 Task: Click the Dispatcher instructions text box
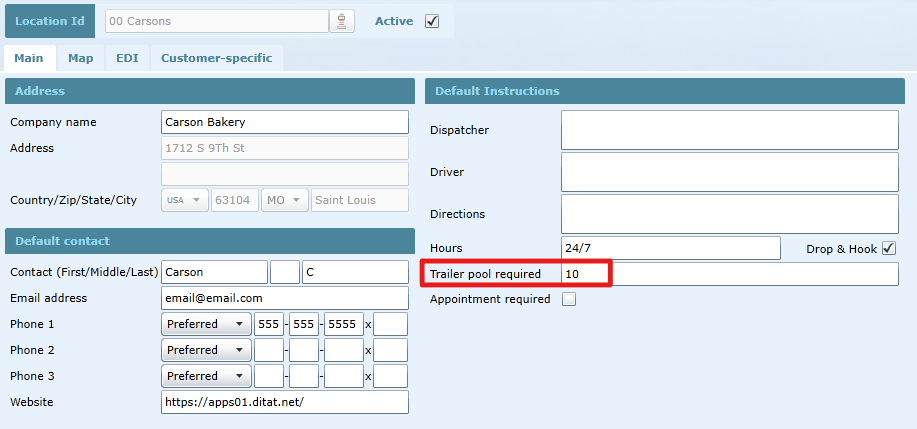[x=729, y=130]
